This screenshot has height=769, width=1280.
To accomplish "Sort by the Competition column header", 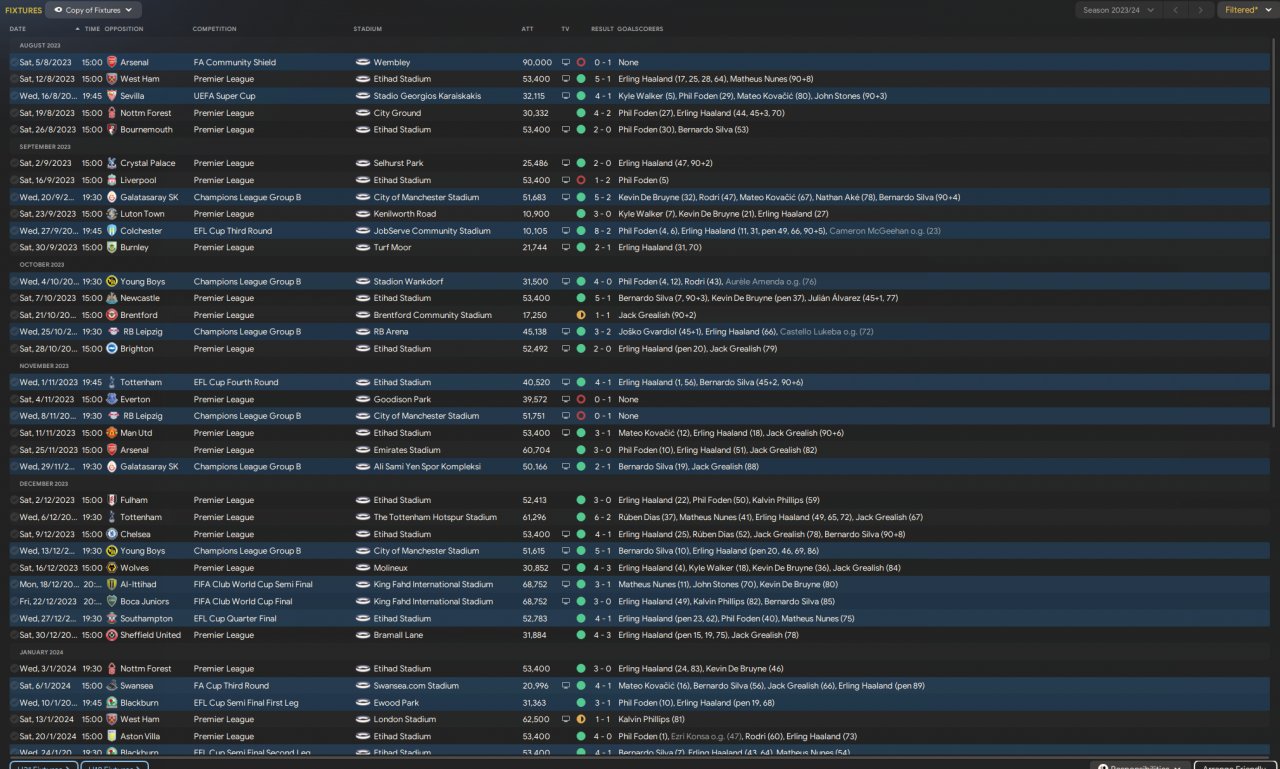I will (x=214, y=29).
